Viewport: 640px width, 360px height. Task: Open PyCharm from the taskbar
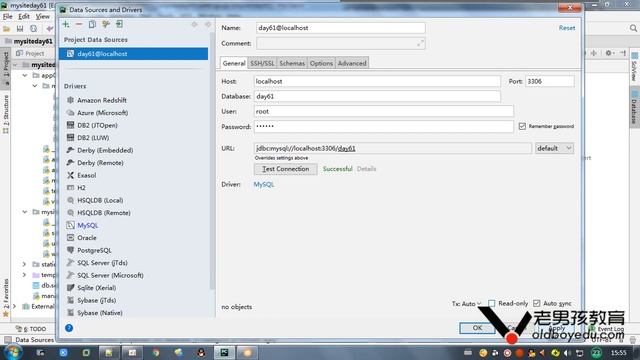coord(224,353)
